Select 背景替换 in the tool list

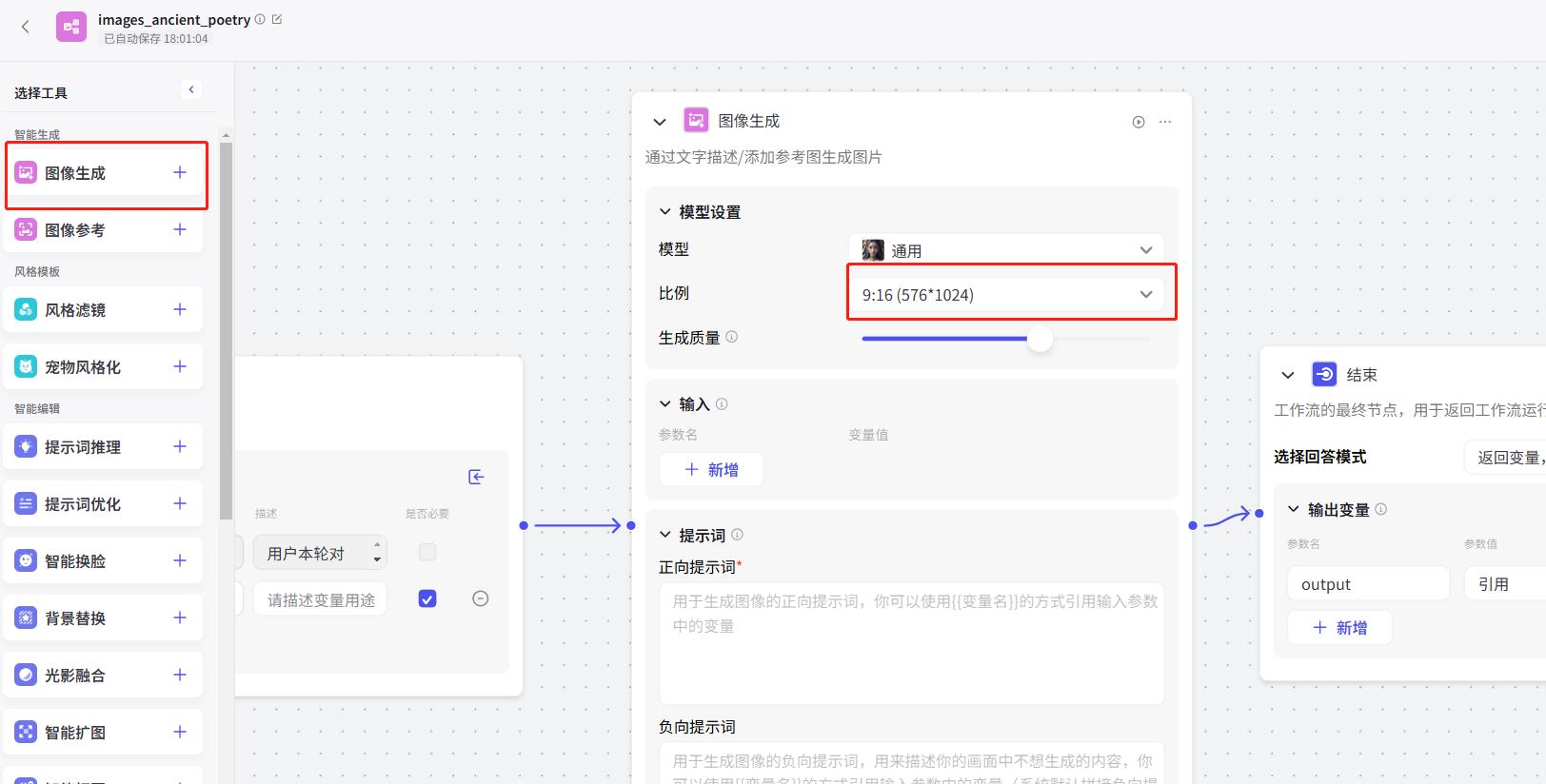75,618
